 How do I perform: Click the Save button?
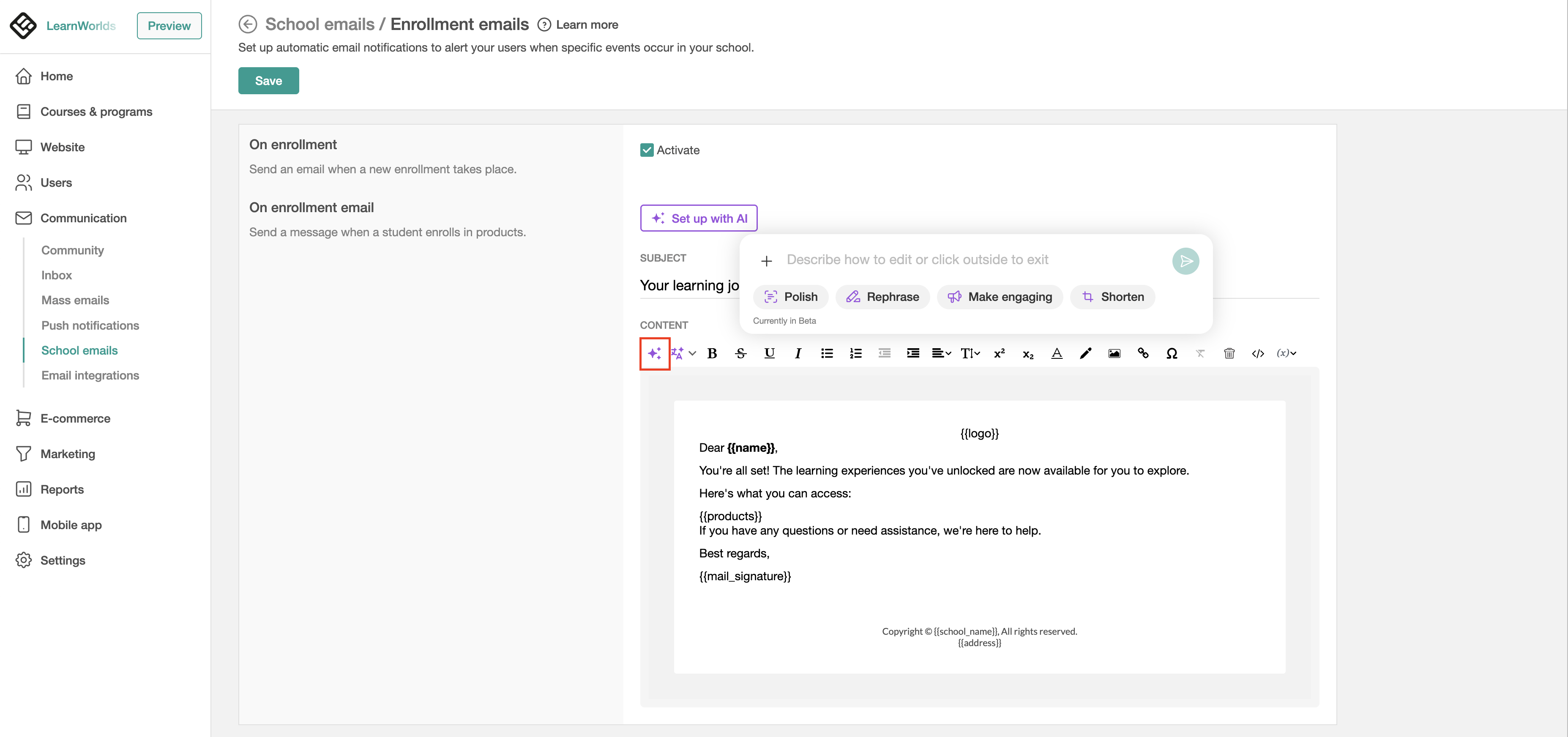[268, 81]
